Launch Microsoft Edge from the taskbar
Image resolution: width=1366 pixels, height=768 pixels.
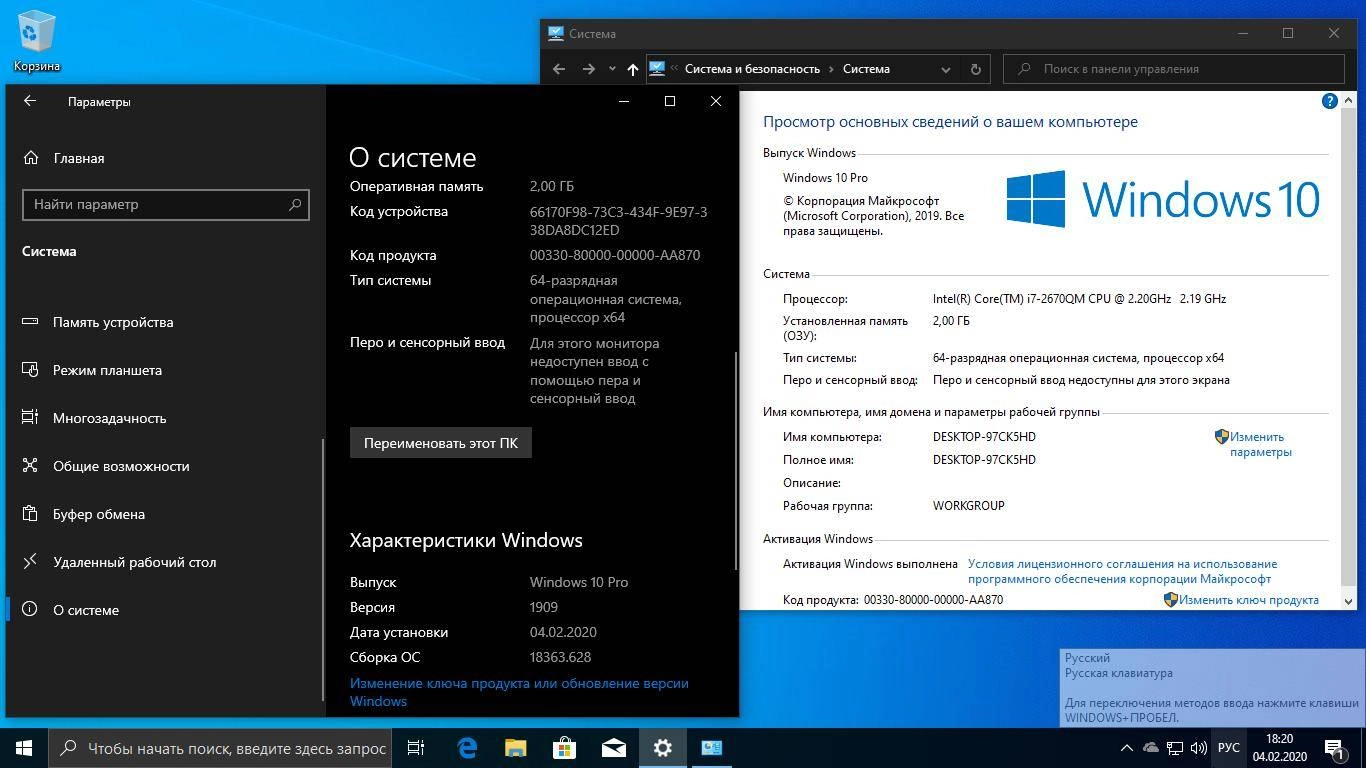[467, 748]
